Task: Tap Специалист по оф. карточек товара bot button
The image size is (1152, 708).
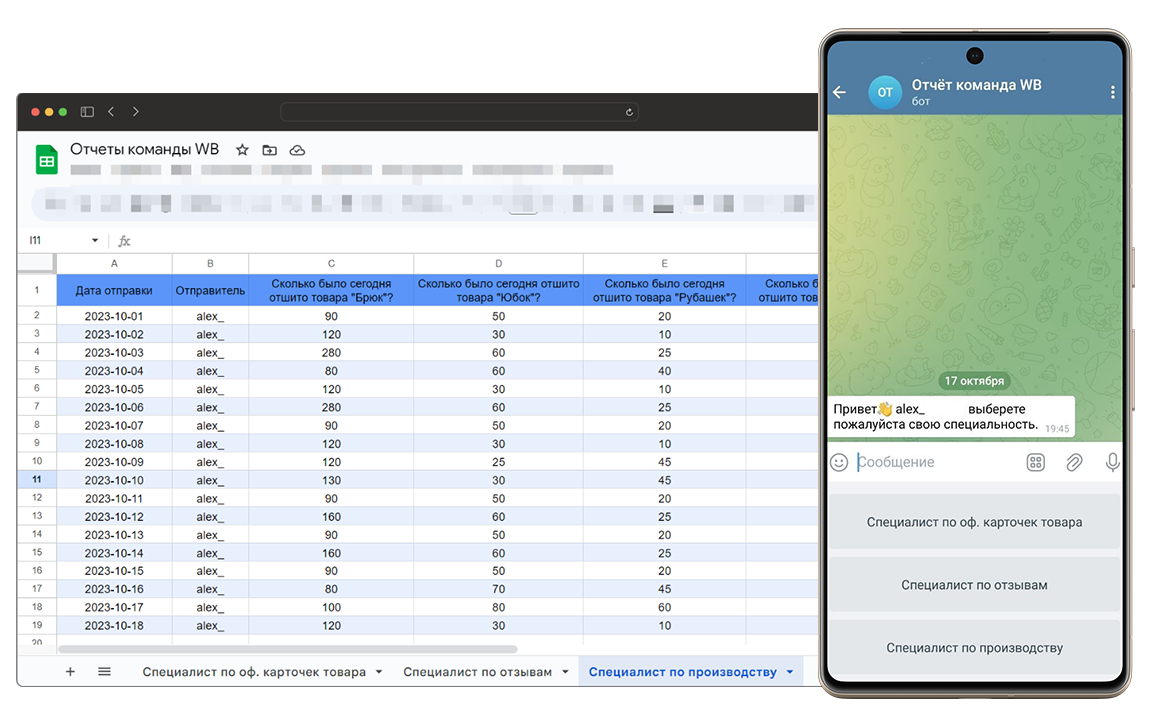Action: coord(974,522)
